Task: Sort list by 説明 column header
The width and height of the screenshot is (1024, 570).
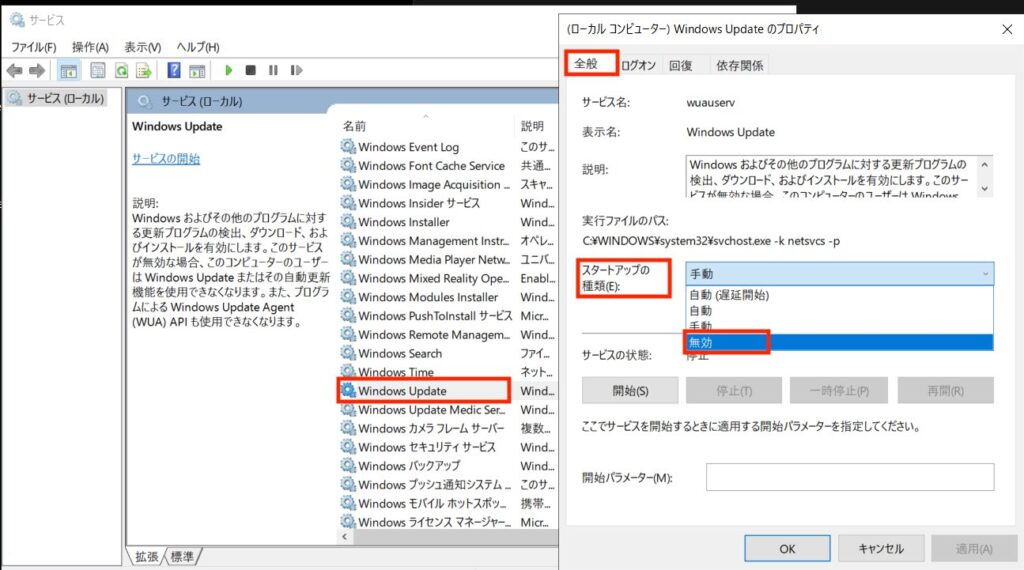Action: coord(537,126)
